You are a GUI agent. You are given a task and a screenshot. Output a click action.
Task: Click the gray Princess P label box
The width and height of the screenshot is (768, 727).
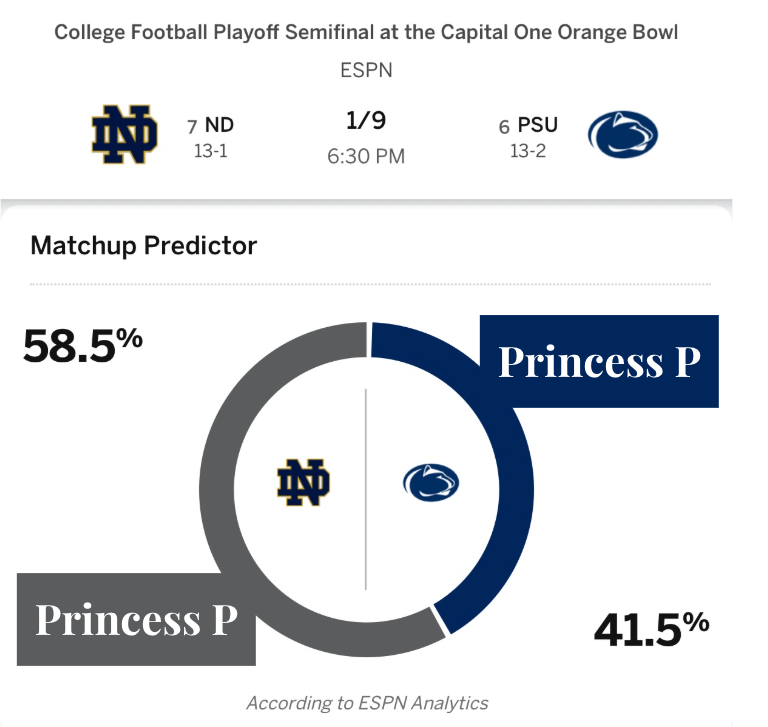pyautogui.click(x=136, y=620)
